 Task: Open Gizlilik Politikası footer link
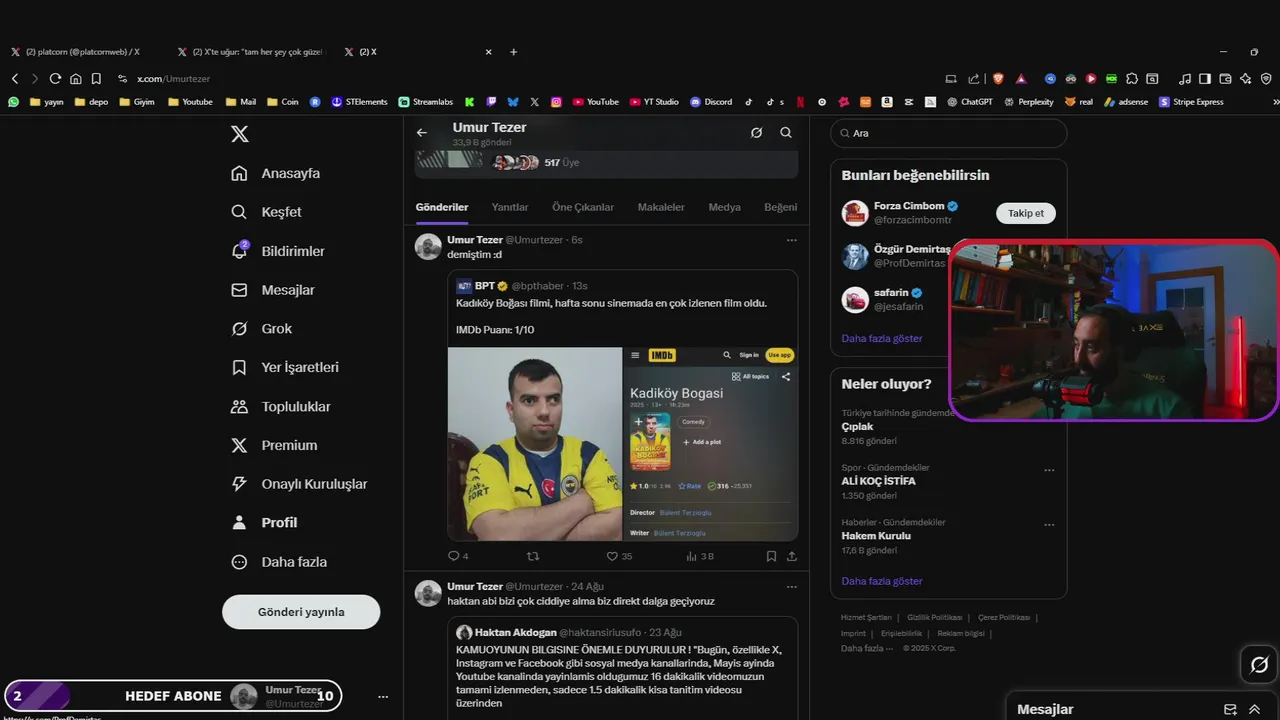(x=934, y=618)
